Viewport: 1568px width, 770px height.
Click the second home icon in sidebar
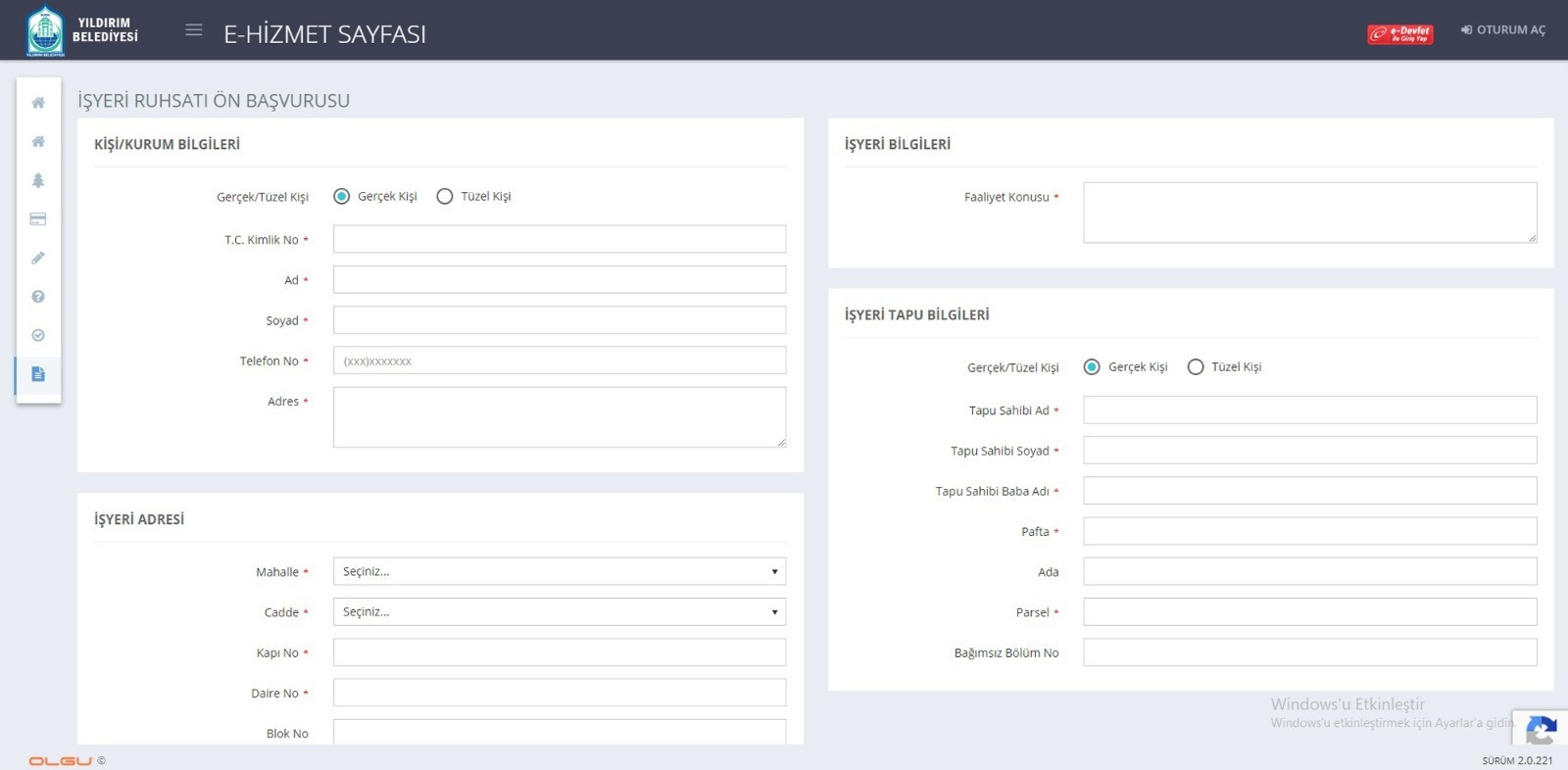click(38, 141)
